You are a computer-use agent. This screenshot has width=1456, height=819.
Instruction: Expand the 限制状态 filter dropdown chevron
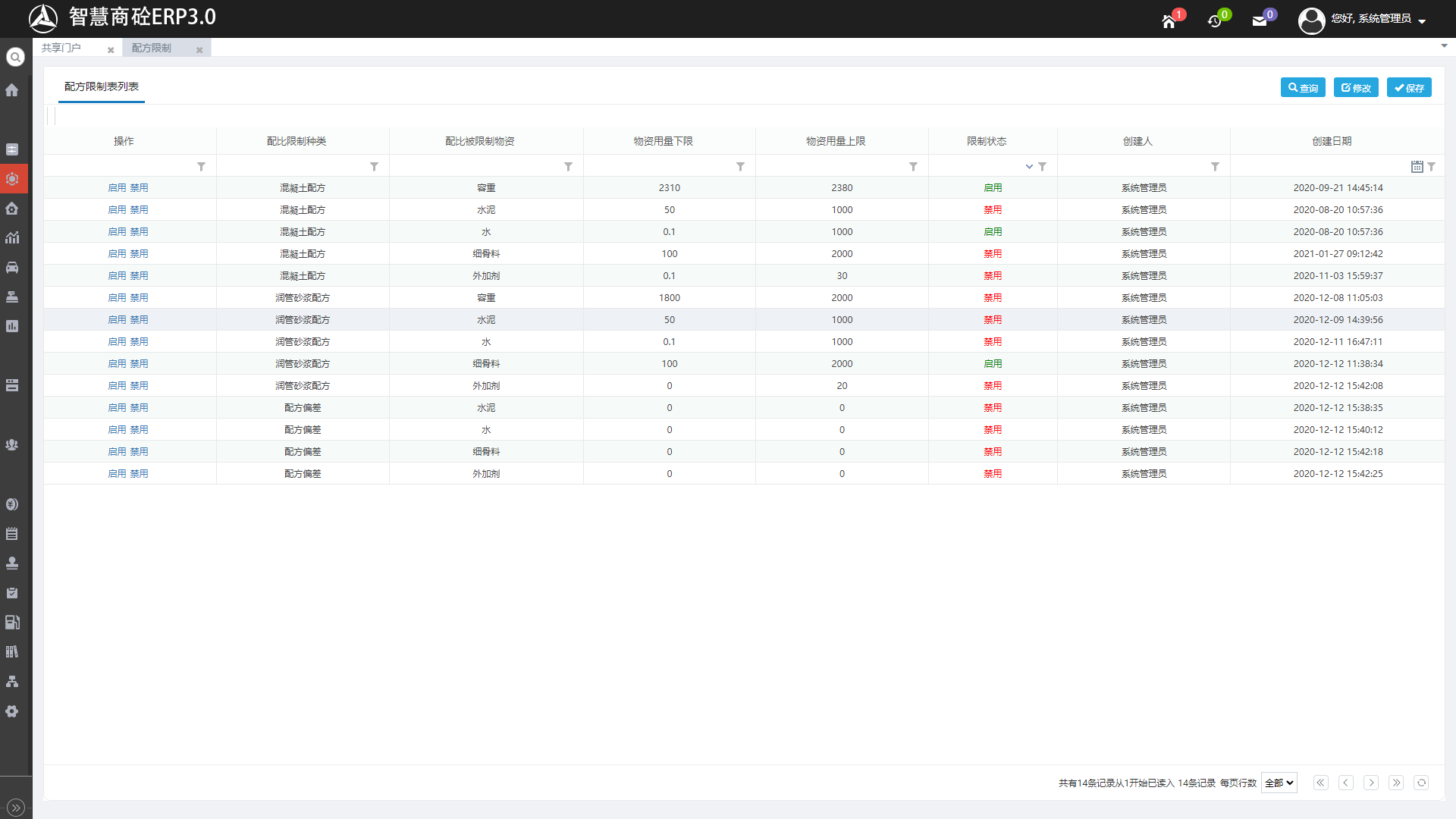(1029, 167)
